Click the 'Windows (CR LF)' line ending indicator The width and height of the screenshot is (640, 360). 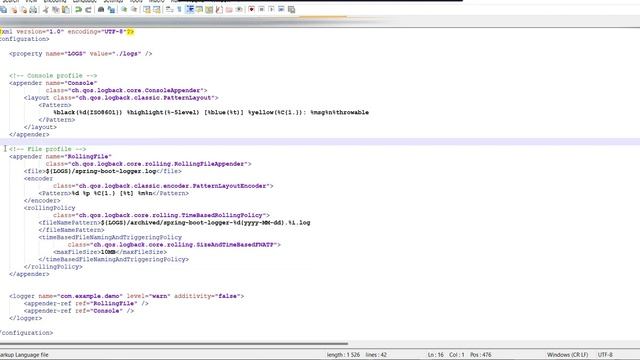pos(567,355)
